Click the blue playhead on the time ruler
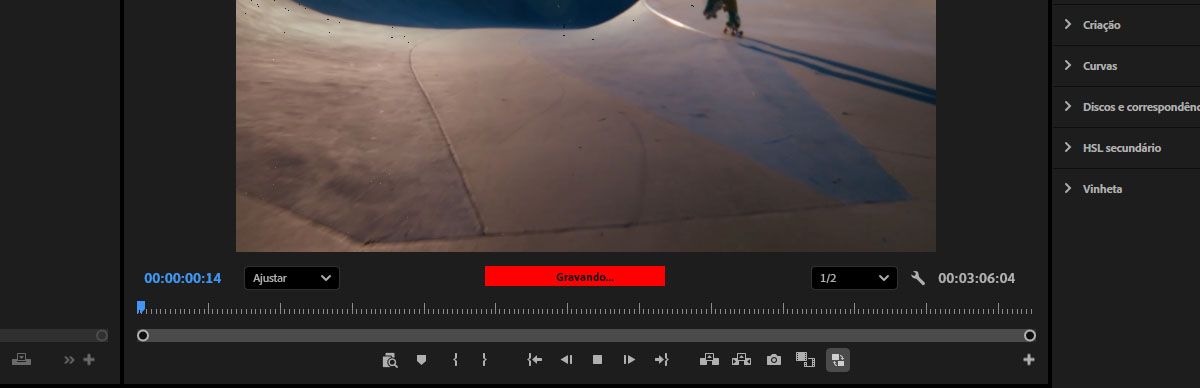Image resolution: width=1200 pixels, height=388 pixels. click(141, 307)
